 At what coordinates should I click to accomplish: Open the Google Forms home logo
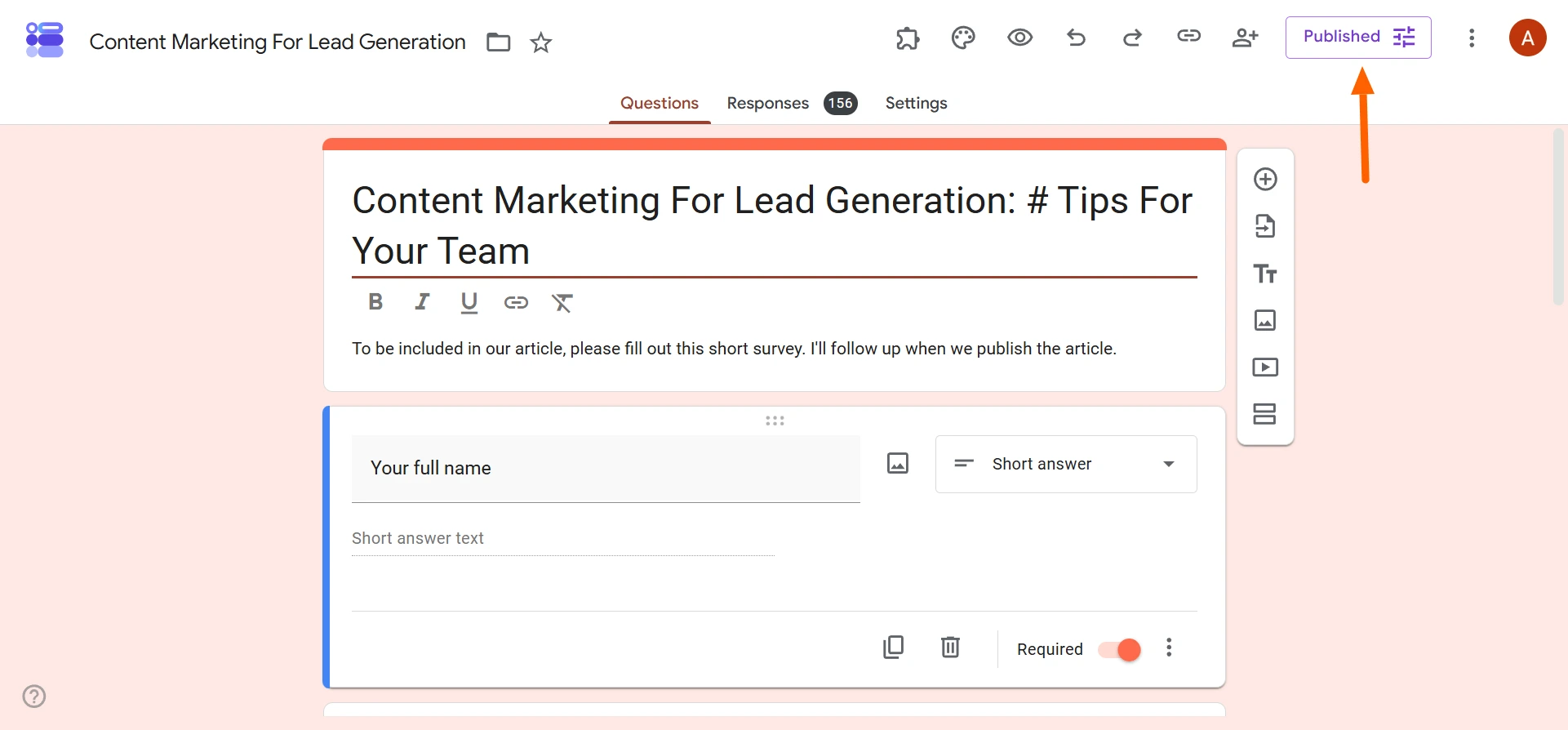(x=45, y=40)
